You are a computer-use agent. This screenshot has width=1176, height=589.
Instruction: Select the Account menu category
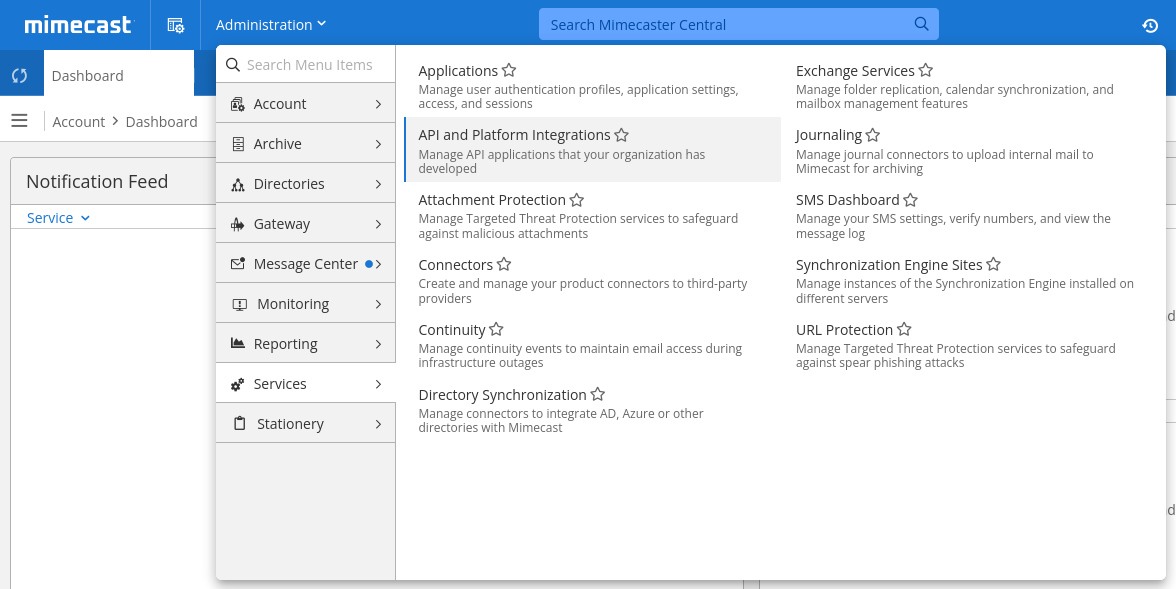click(305, 104)
